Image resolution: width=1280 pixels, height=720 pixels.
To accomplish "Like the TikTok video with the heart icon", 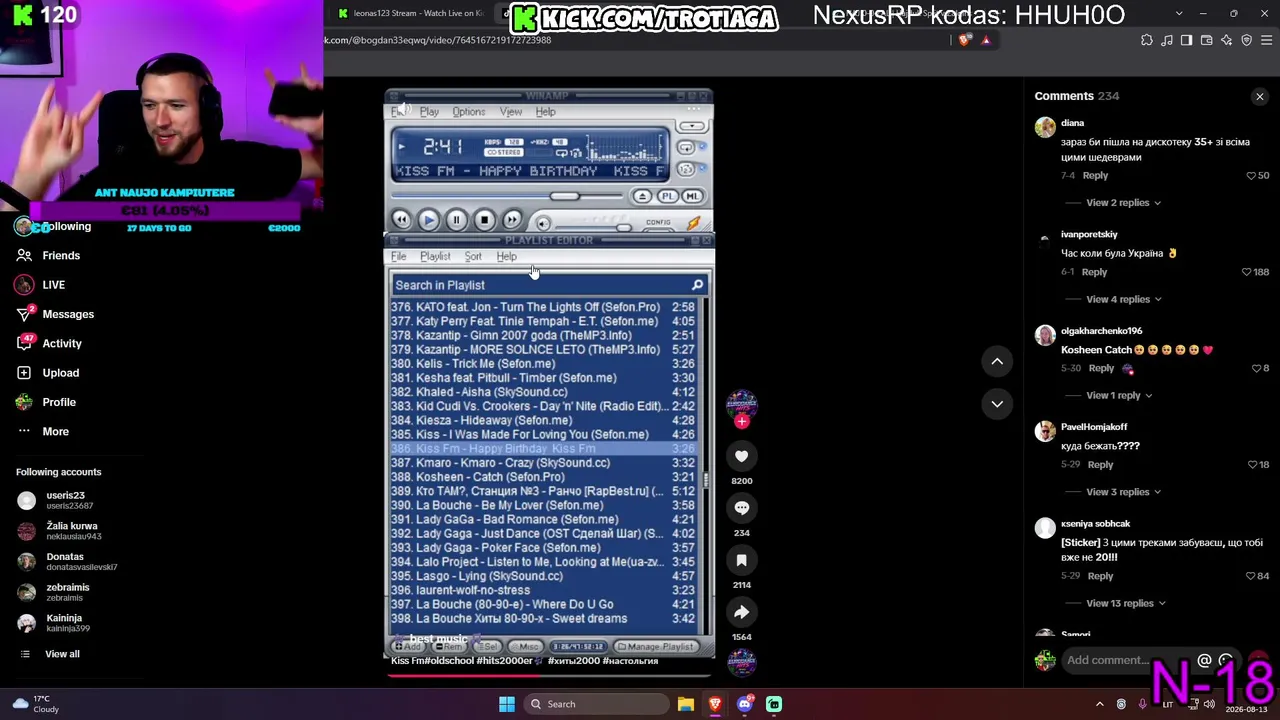I will [741, 456].
